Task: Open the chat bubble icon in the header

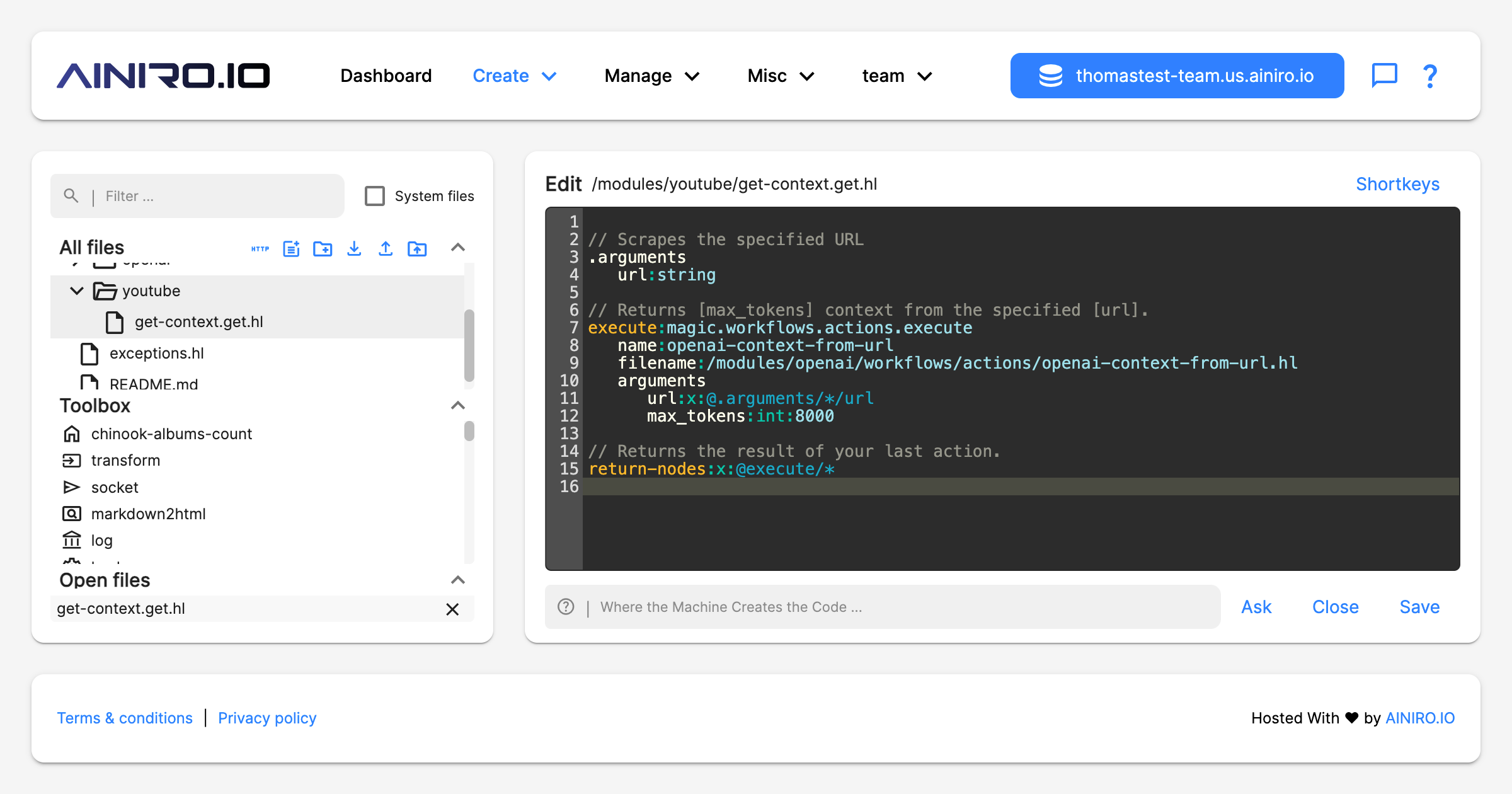Action: [x=1384, y=76]
